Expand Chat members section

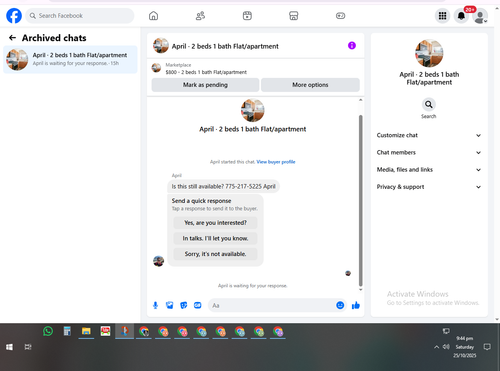pos(429,153)
